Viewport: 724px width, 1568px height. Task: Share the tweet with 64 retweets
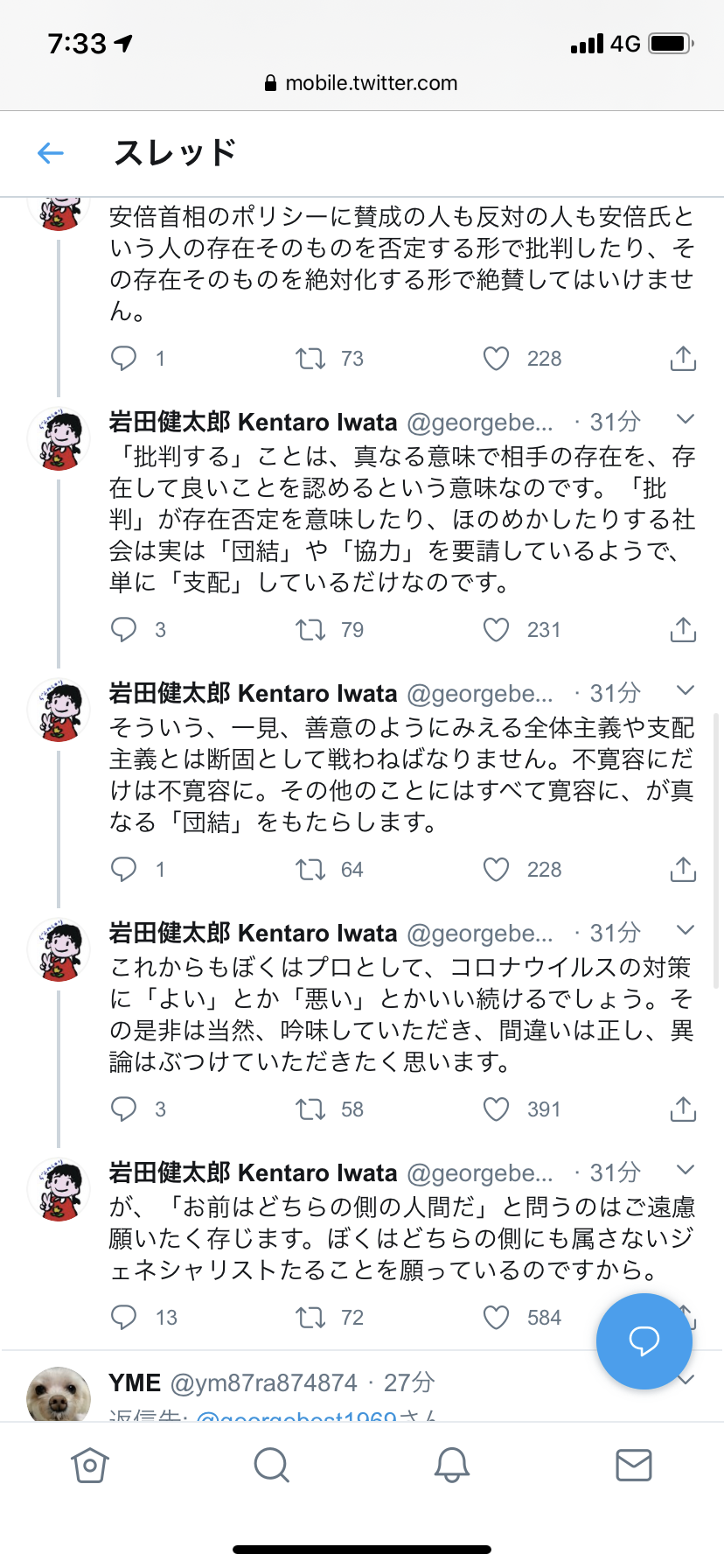point(683,870)
